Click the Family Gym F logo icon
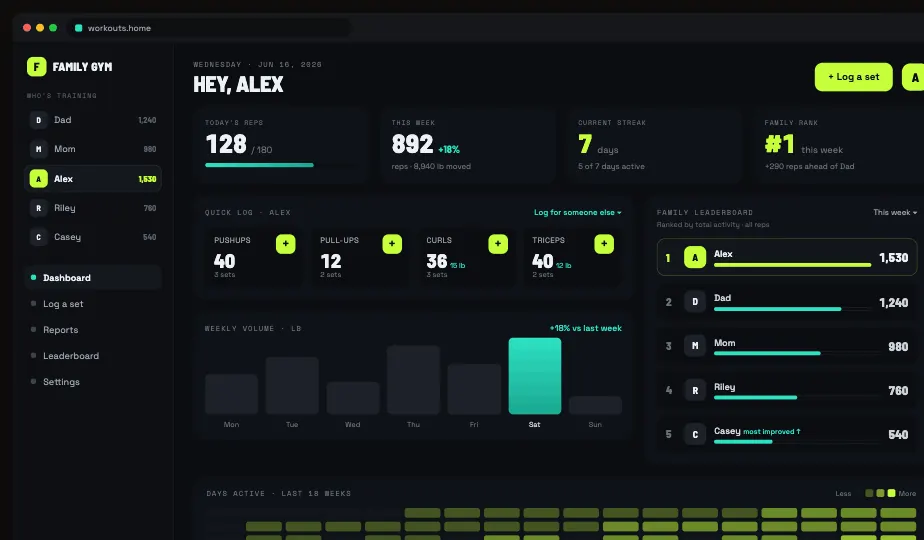 (x=37, y=67)
